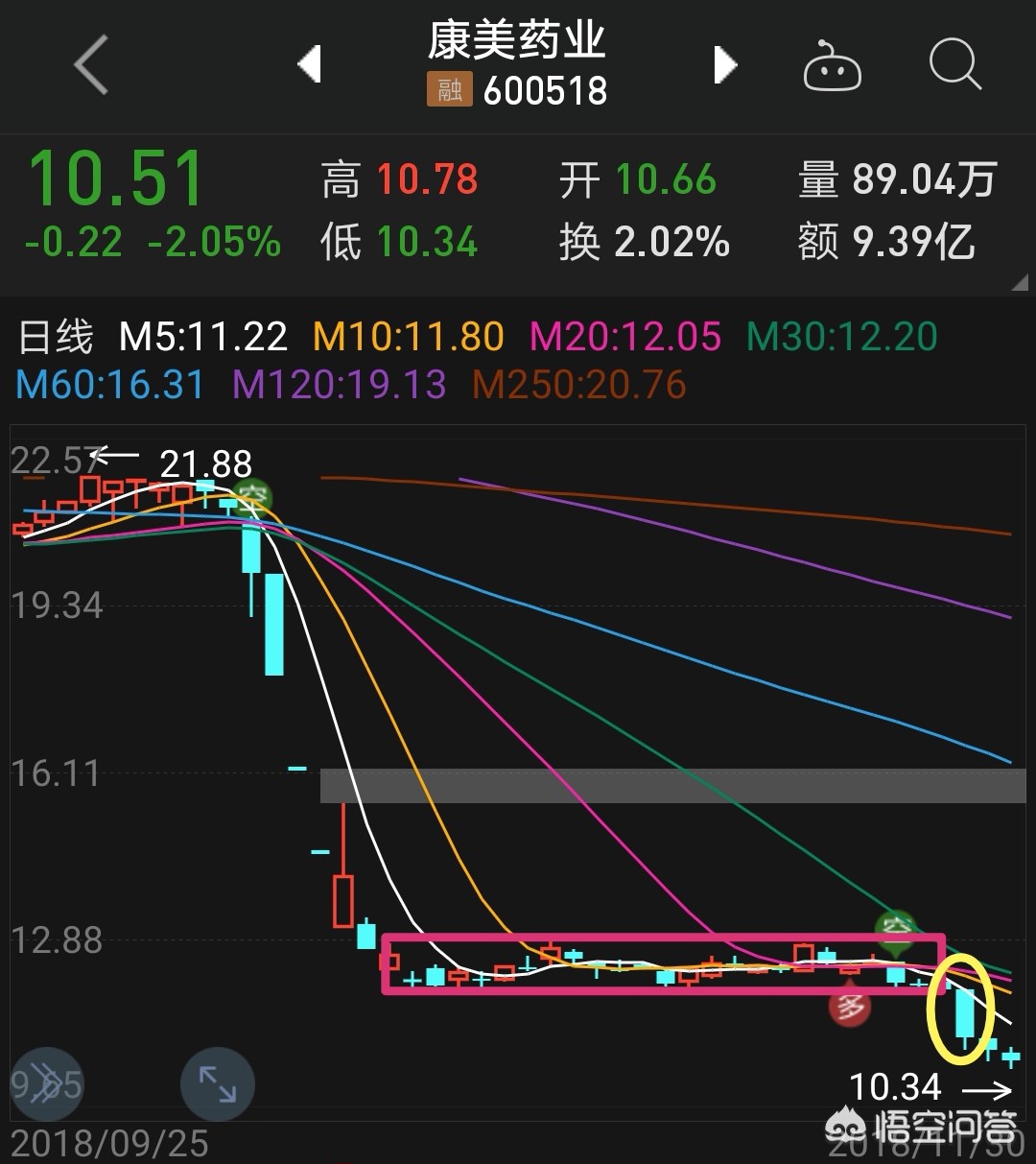The image size is (1036, 1164).
Task: Tap the gray gap band on chart
Action: [671, 785]
